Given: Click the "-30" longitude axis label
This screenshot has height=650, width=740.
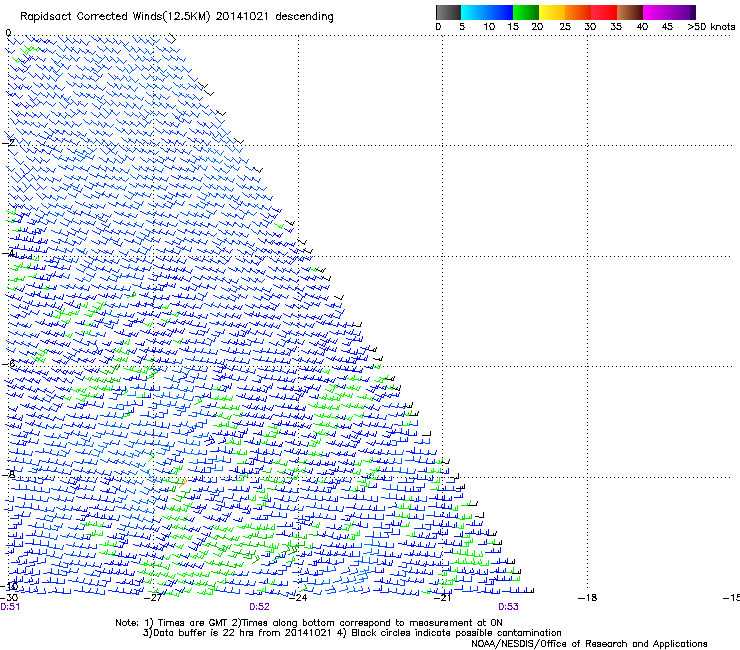Looking at the screenshot, I should 9,598.
